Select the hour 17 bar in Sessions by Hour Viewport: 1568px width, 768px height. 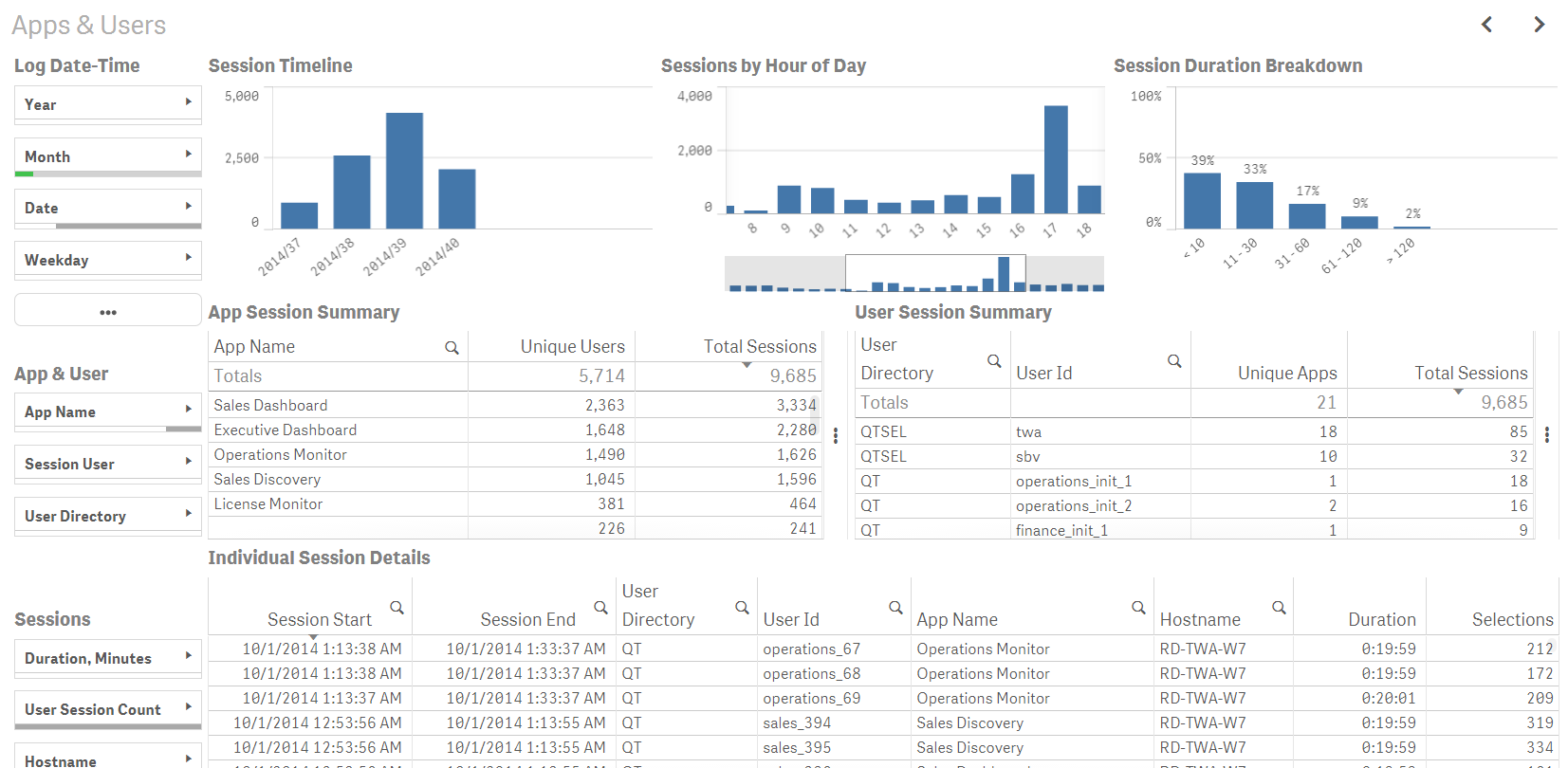[x=1056, y=159]
